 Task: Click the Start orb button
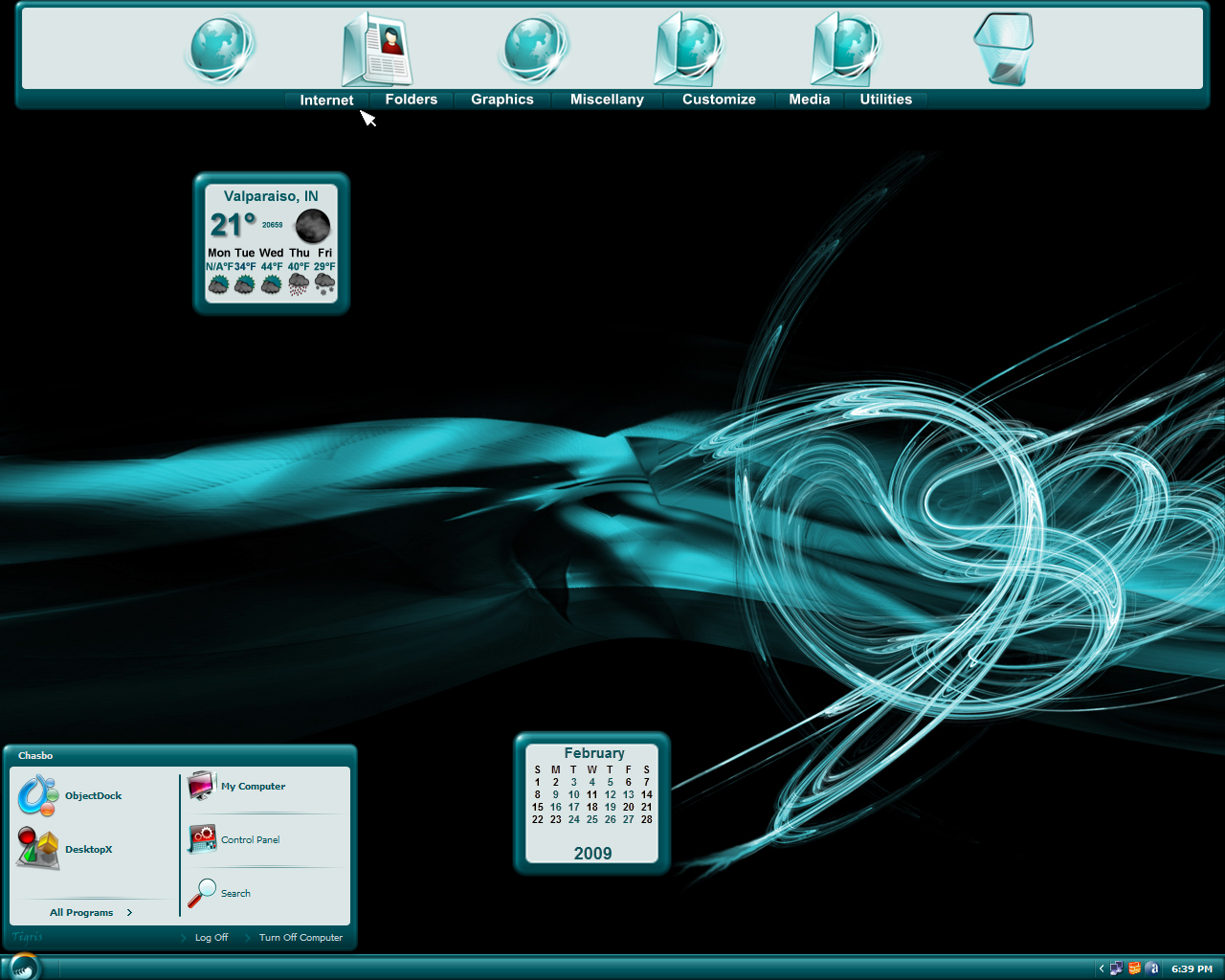pyautogui.click(x=25, y=967)
